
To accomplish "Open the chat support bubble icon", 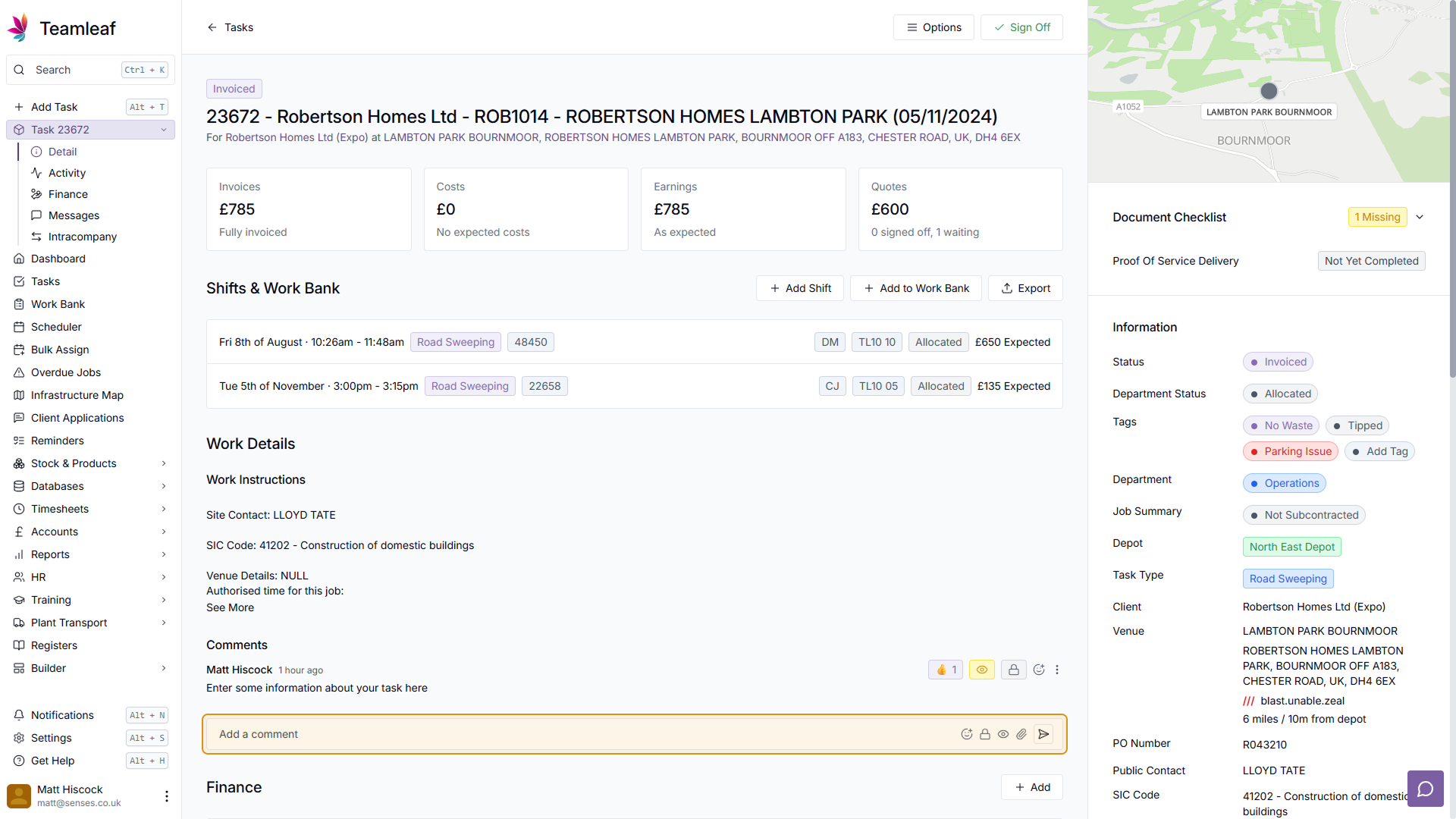I will [1426, 789].
